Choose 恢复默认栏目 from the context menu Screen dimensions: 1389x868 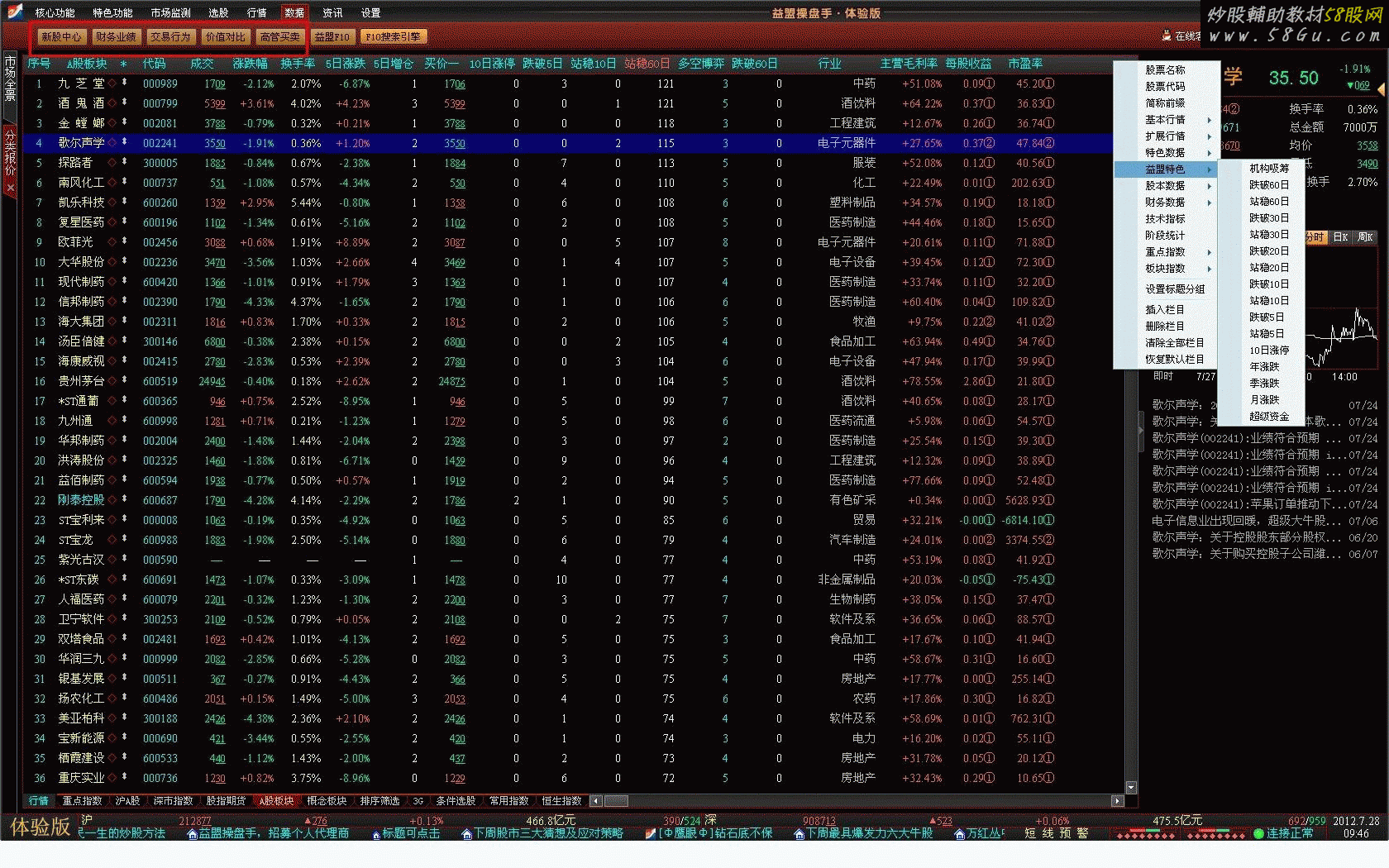point(1167,360)
